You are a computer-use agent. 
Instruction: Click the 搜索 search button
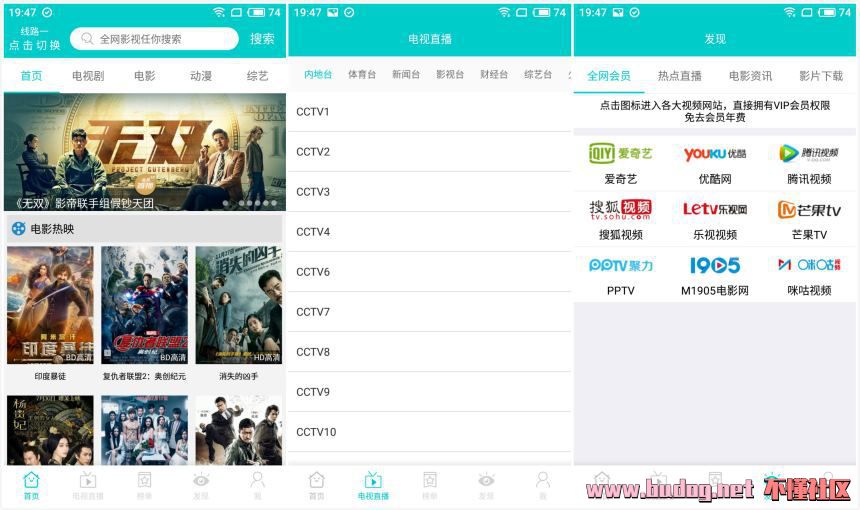pos(262,39)
